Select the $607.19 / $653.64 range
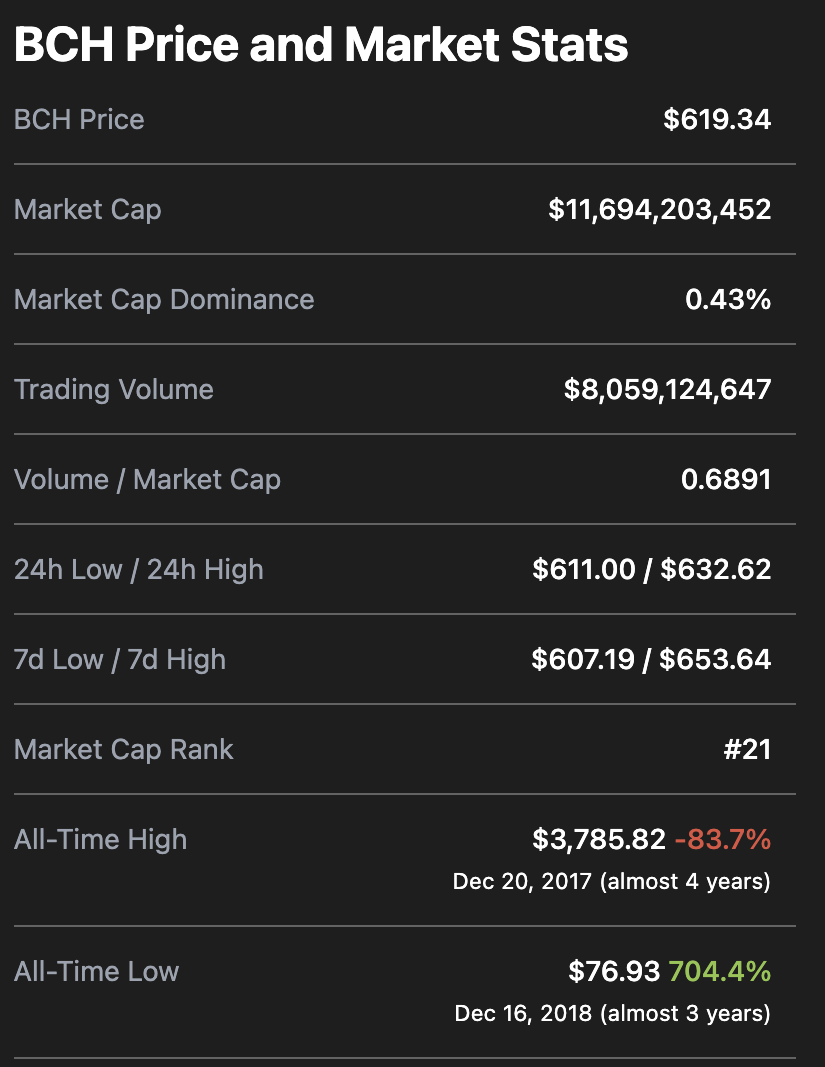The width and height of the screenshot is (825, 1067). coord(651,659)
